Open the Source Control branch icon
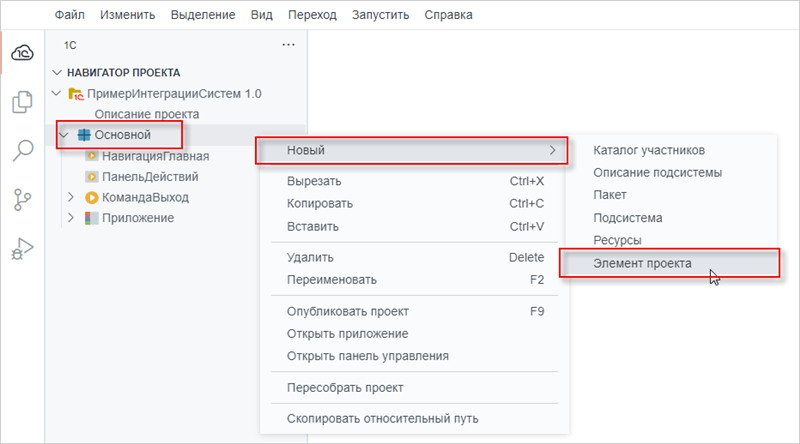 pyautogui.click(x=22, y=199)
